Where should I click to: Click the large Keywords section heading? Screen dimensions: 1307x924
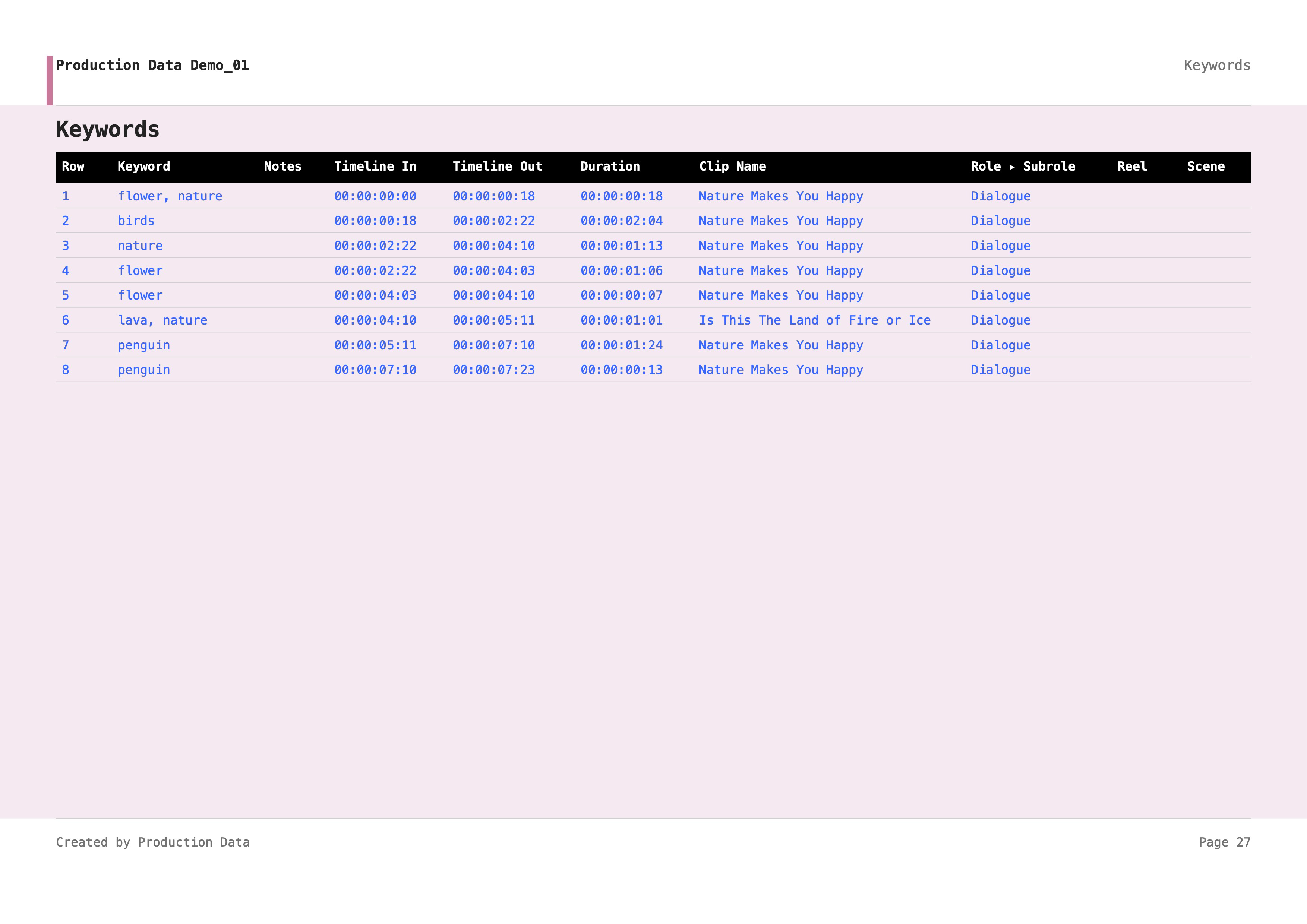click(x=108, y=129)
